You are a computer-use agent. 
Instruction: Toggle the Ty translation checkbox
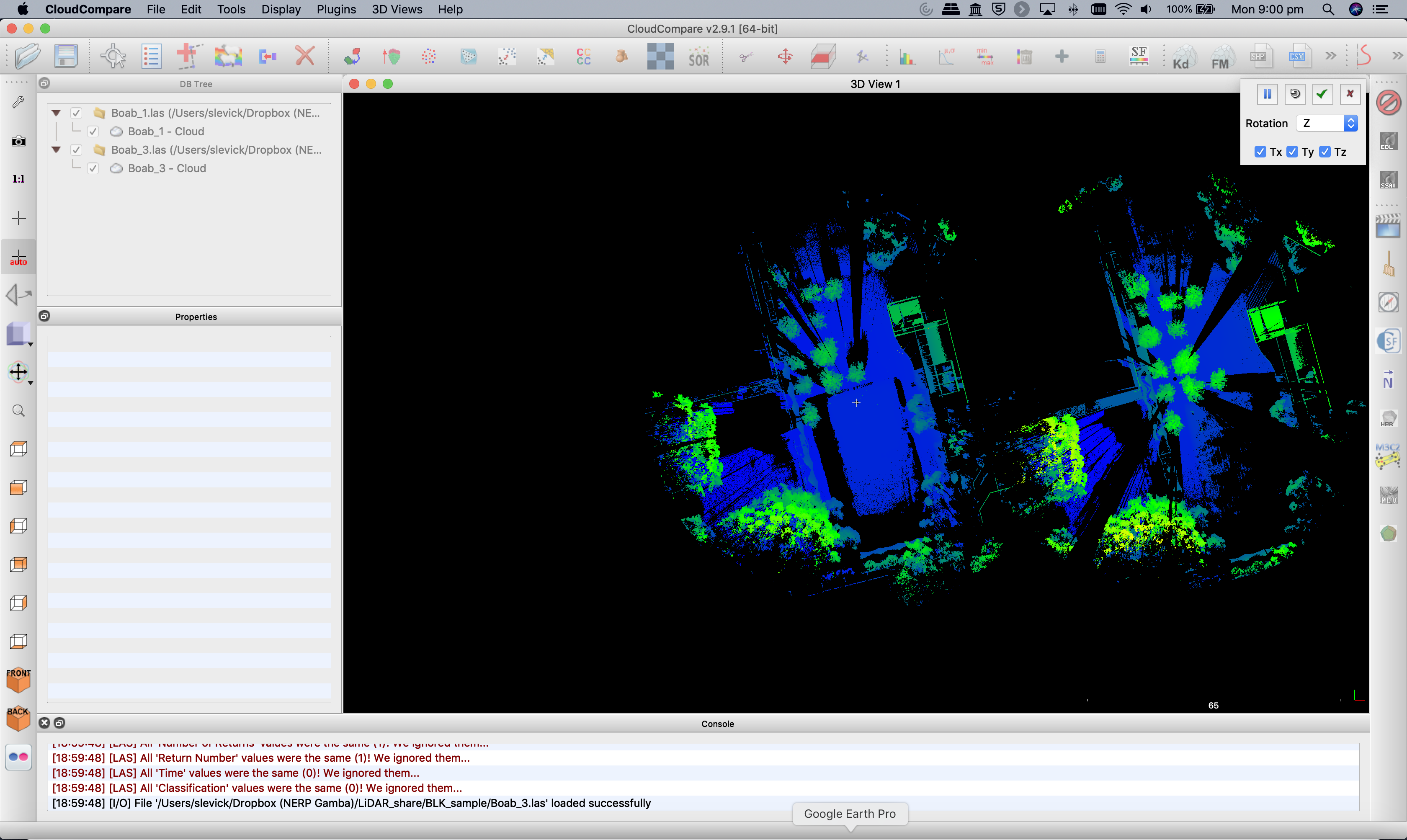pyautogui.click(x=1292, y=152)
